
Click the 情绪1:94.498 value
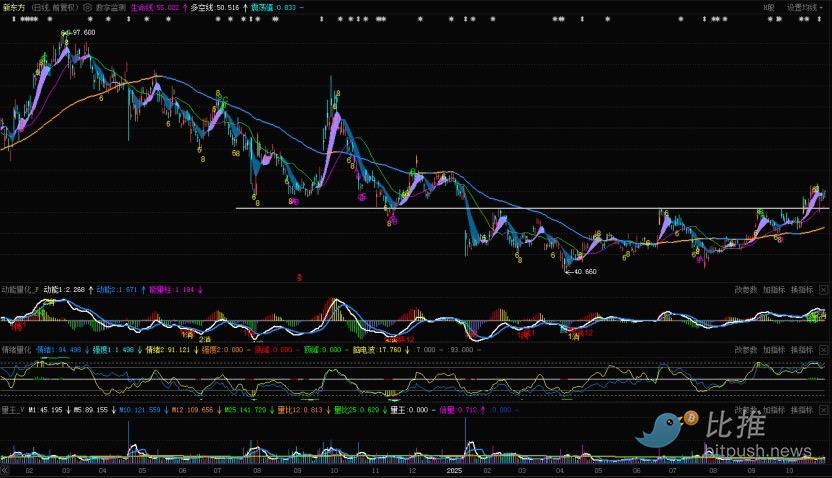coord(58,350)
